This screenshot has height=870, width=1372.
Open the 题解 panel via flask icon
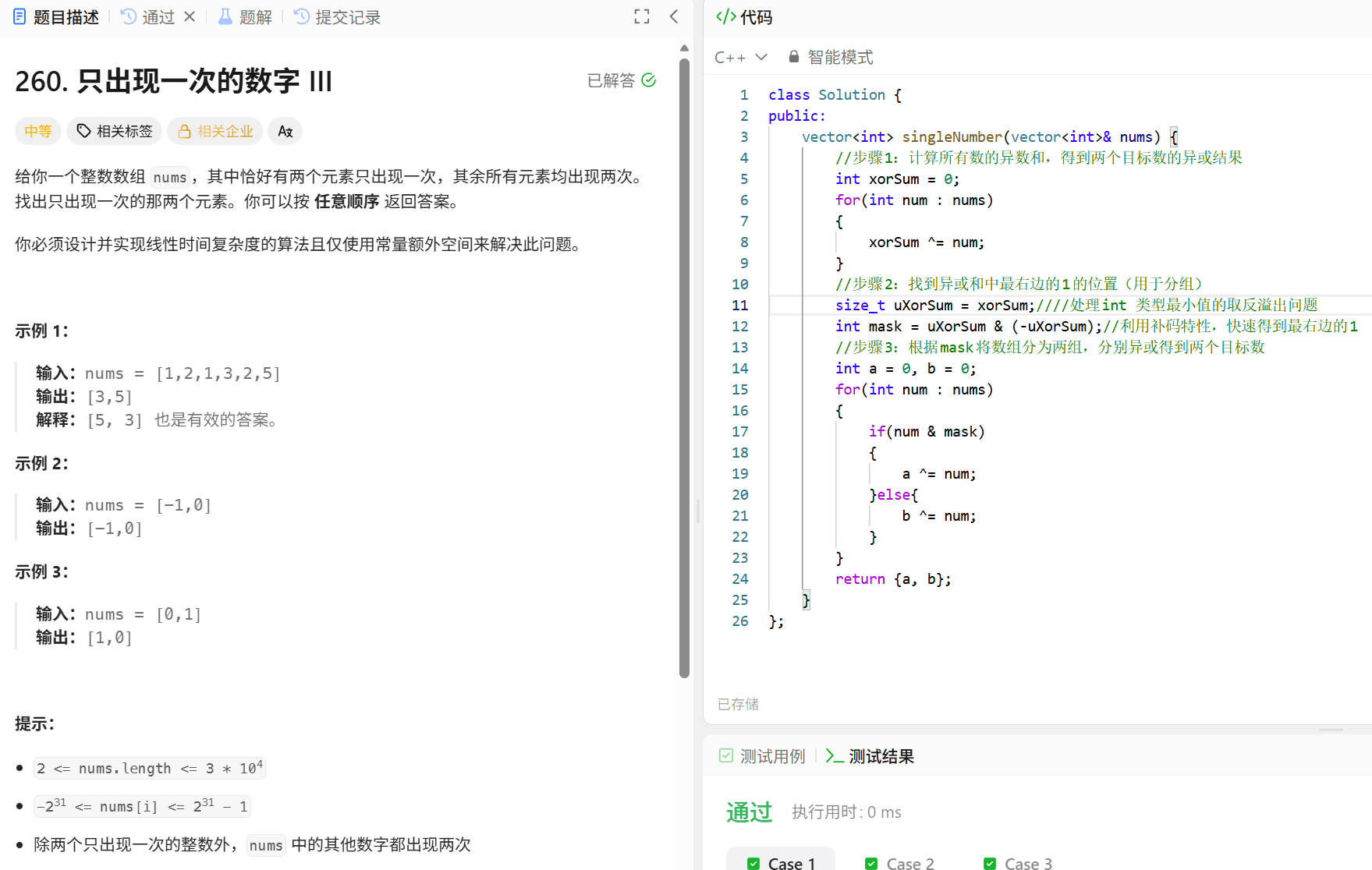click(224, 16)
